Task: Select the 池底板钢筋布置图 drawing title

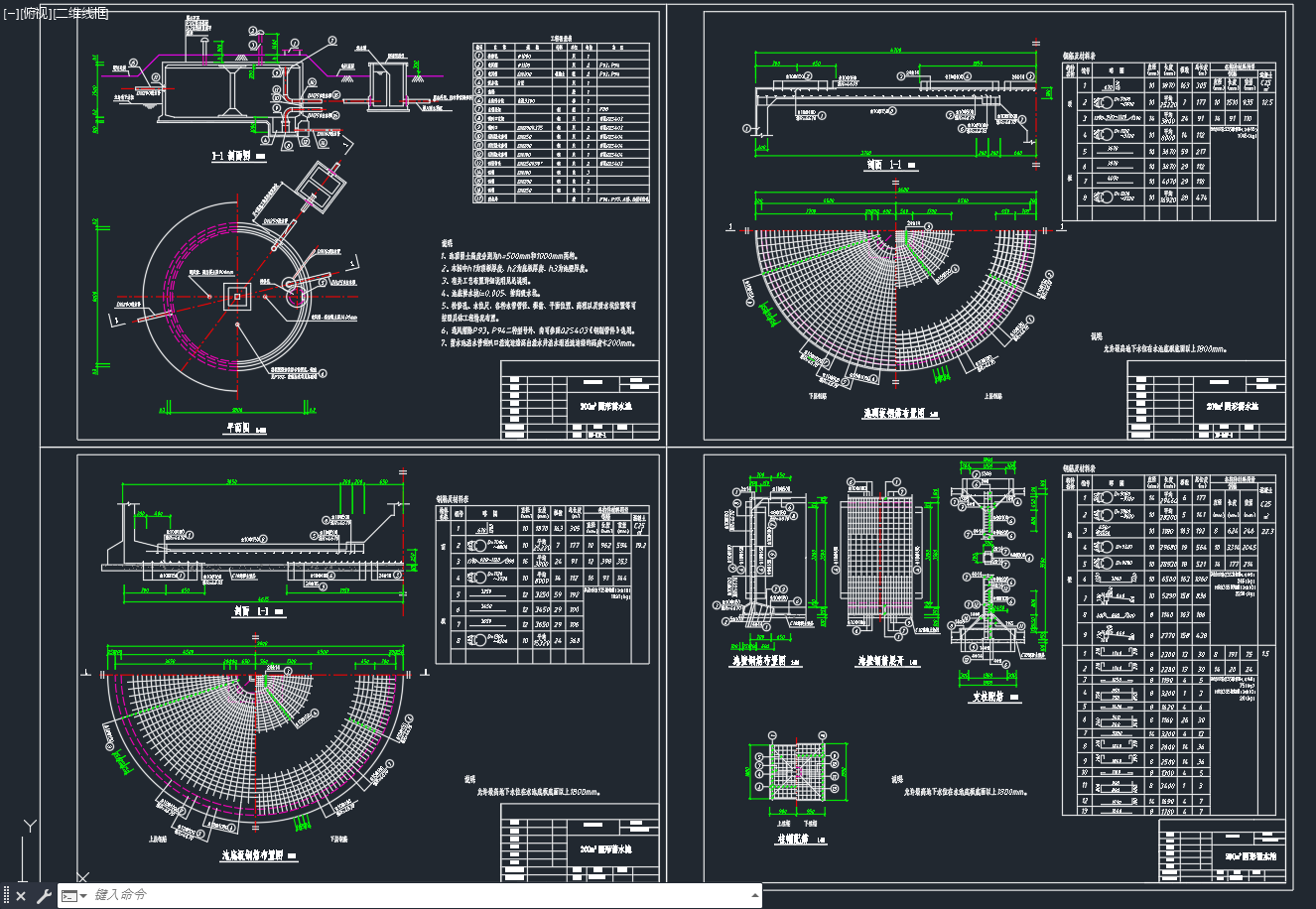Action: 252,854
